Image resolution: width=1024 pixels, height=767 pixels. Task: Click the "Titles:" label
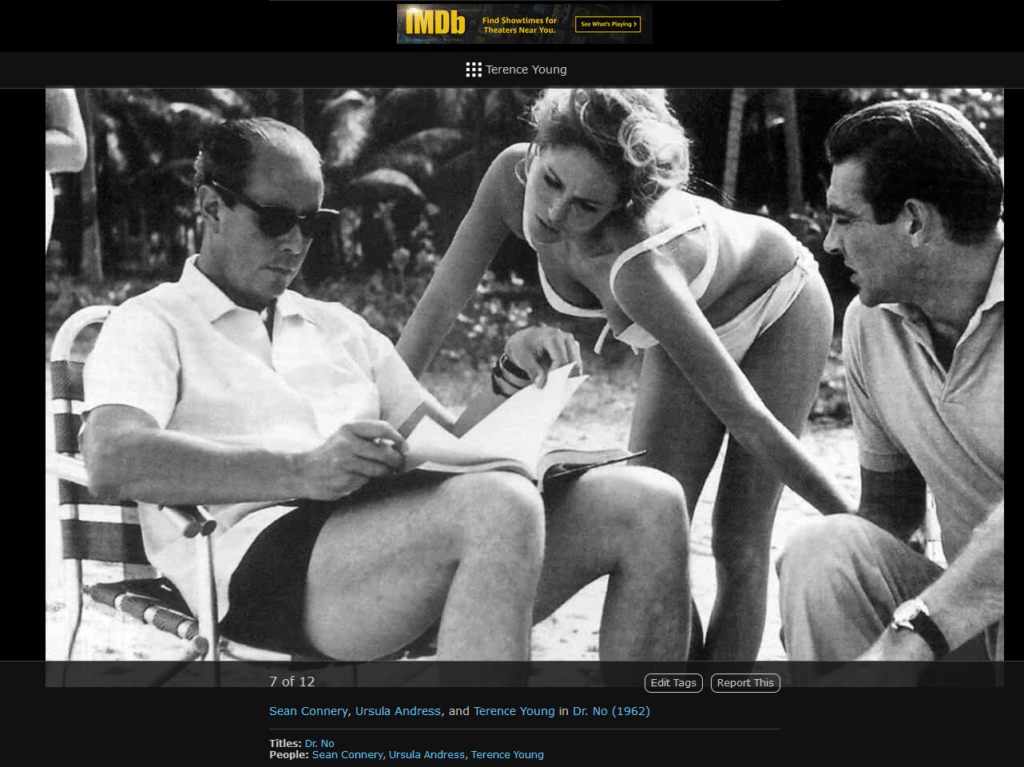285,743
